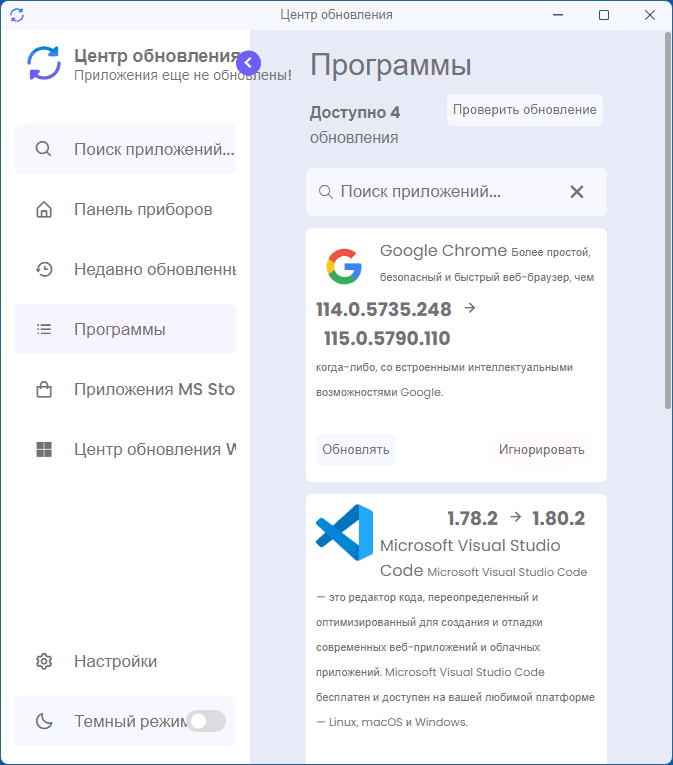Click the arrow between Chrome versions

click(x=469, y=308)
